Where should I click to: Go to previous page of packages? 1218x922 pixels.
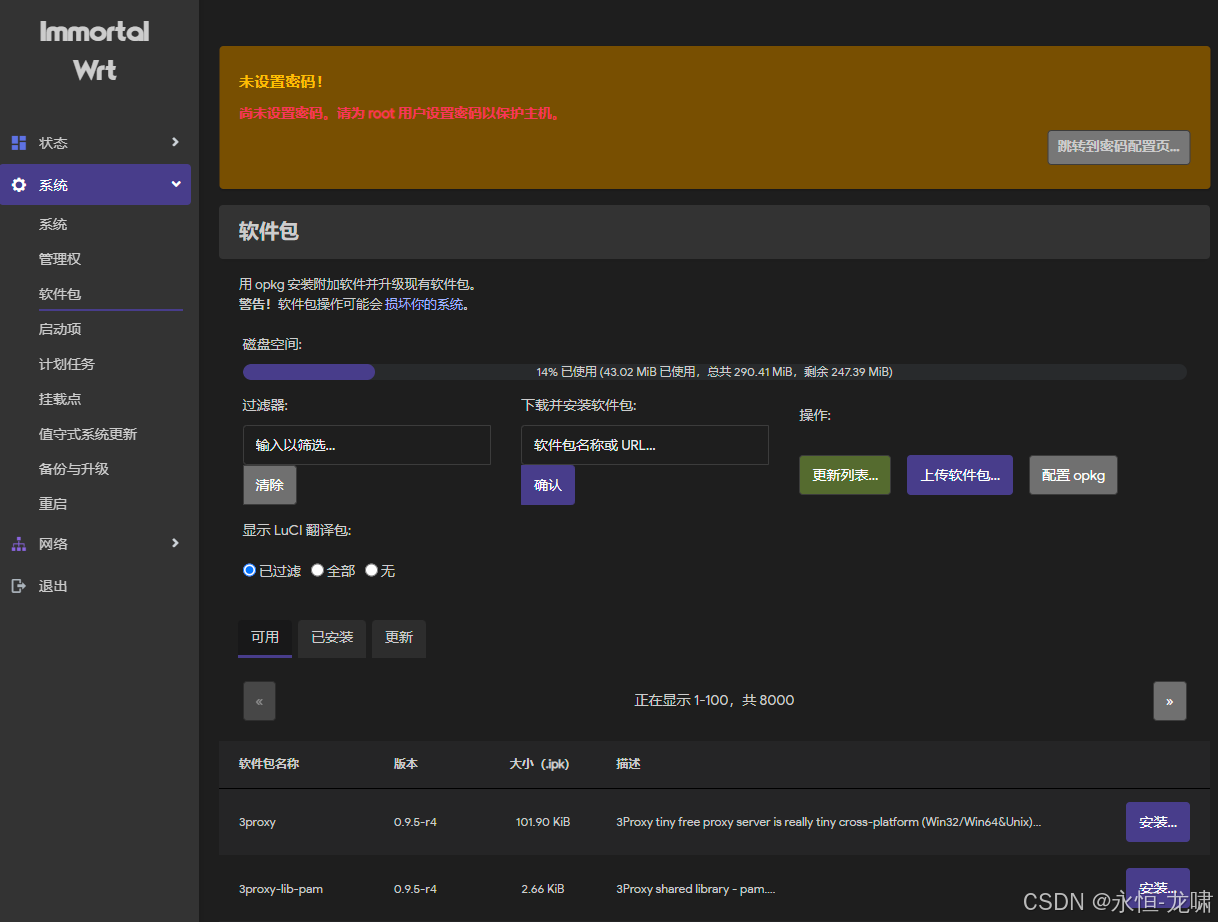pos(259,701)
